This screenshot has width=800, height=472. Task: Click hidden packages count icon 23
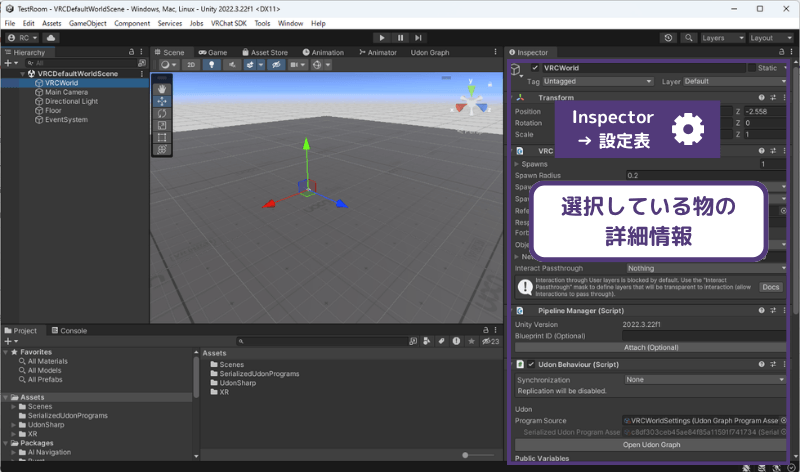491,341
